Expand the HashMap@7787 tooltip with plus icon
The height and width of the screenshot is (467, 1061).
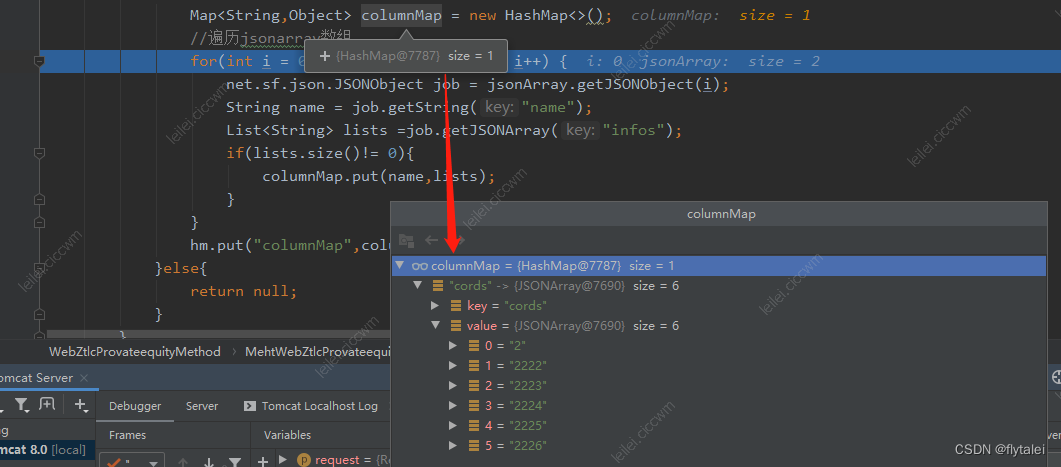coord(324,56)
